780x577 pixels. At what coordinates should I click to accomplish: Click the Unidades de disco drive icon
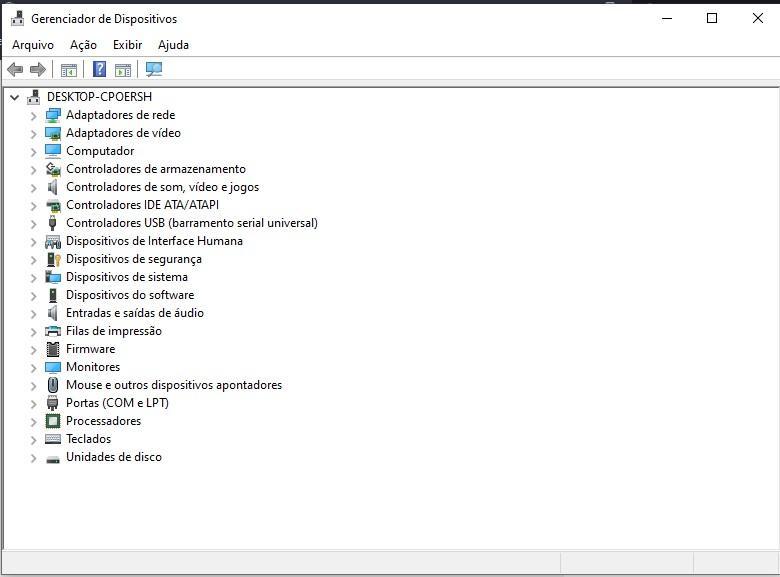pyautogui.click(x=53, y=459)
